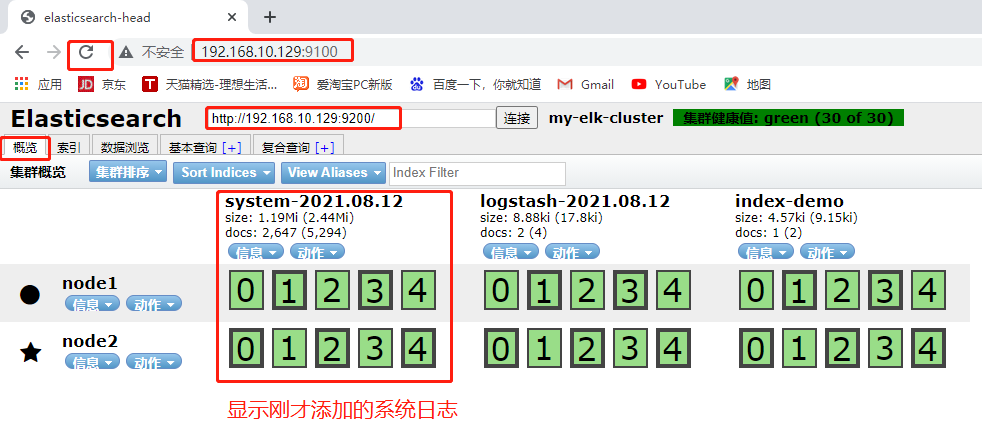This screenshot has width=982, height=431.
Task: Click the browser address bar 192.168.10.129:9100
Action: click(270, 52)
